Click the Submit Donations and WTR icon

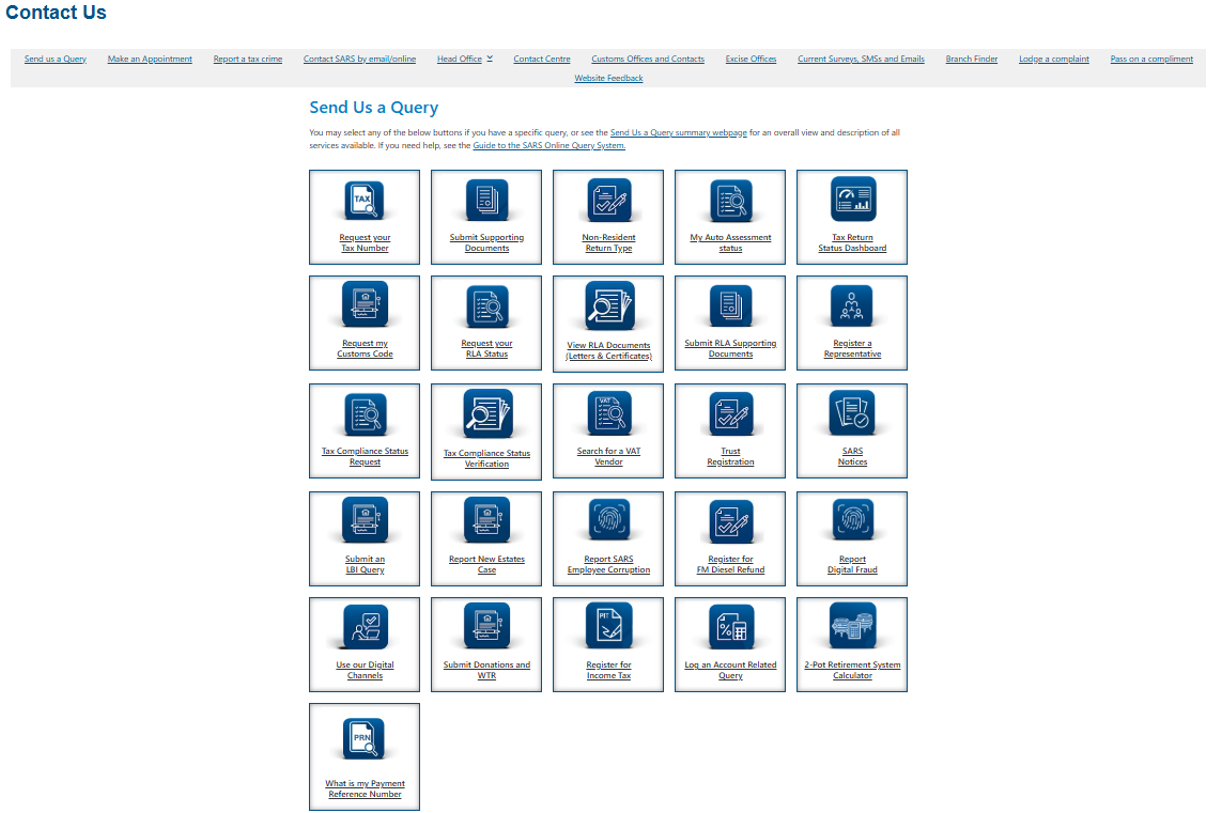(x=487, y=627)
